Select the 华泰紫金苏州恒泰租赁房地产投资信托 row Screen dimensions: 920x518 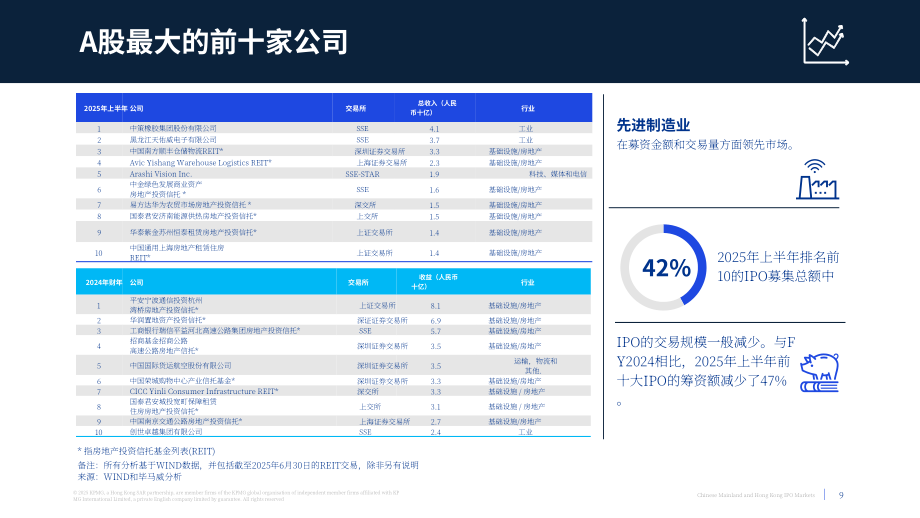coord(334,232)
